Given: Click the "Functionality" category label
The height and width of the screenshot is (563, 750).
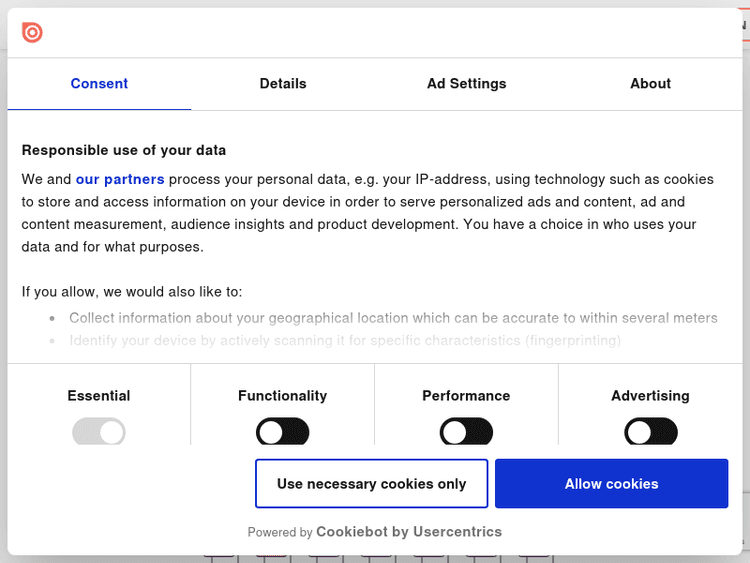Looking at the screenshot, I should pos(283,396).
